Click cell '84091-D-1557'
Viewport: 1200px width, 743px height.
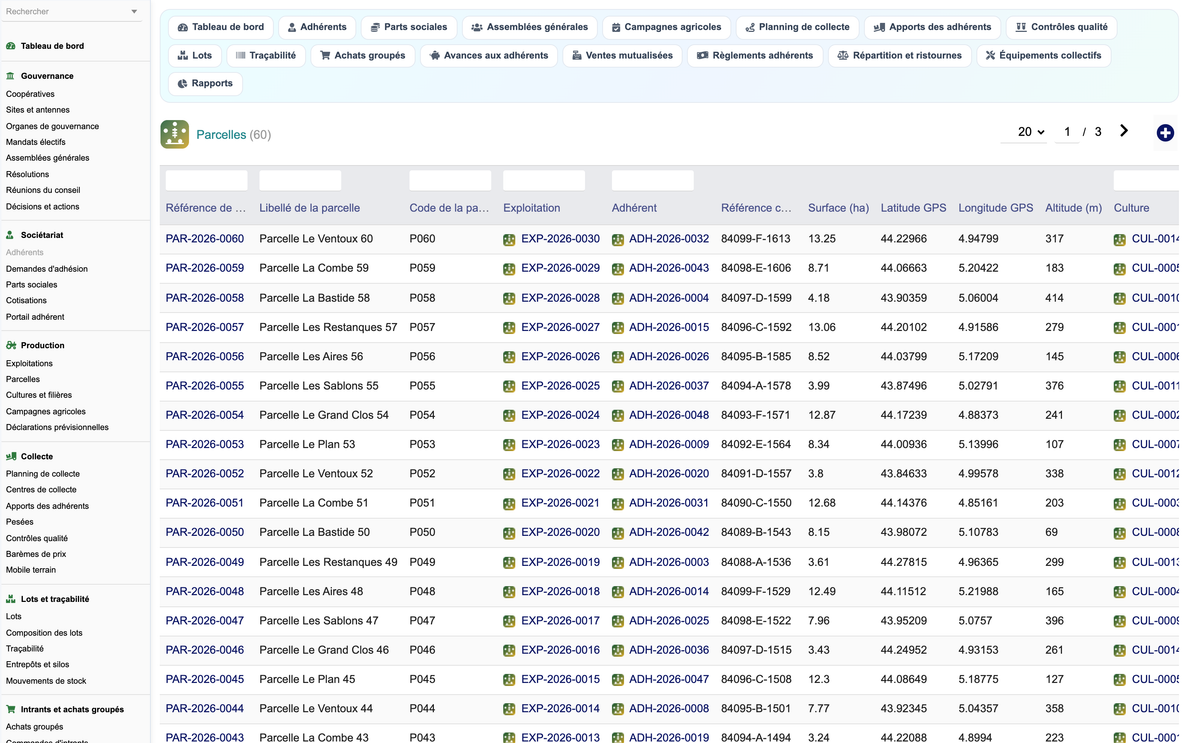coord(756,474)
